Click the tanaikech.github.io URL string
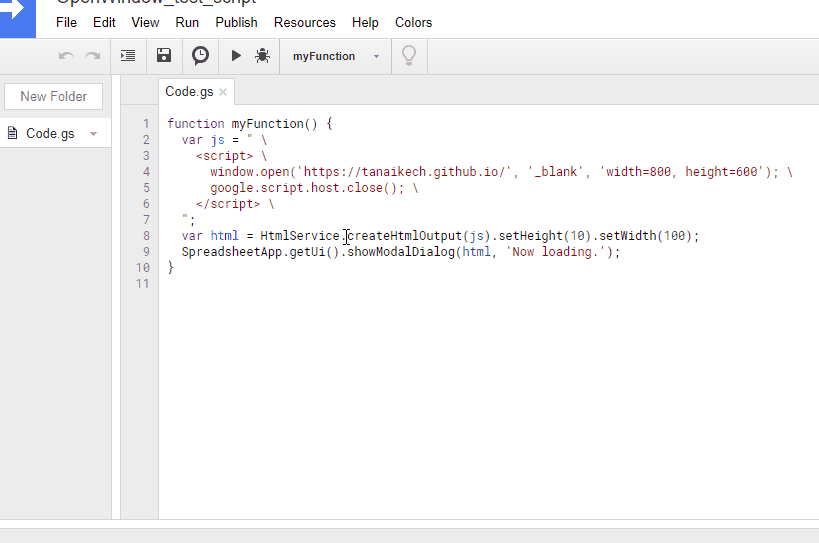 (404, 172)
